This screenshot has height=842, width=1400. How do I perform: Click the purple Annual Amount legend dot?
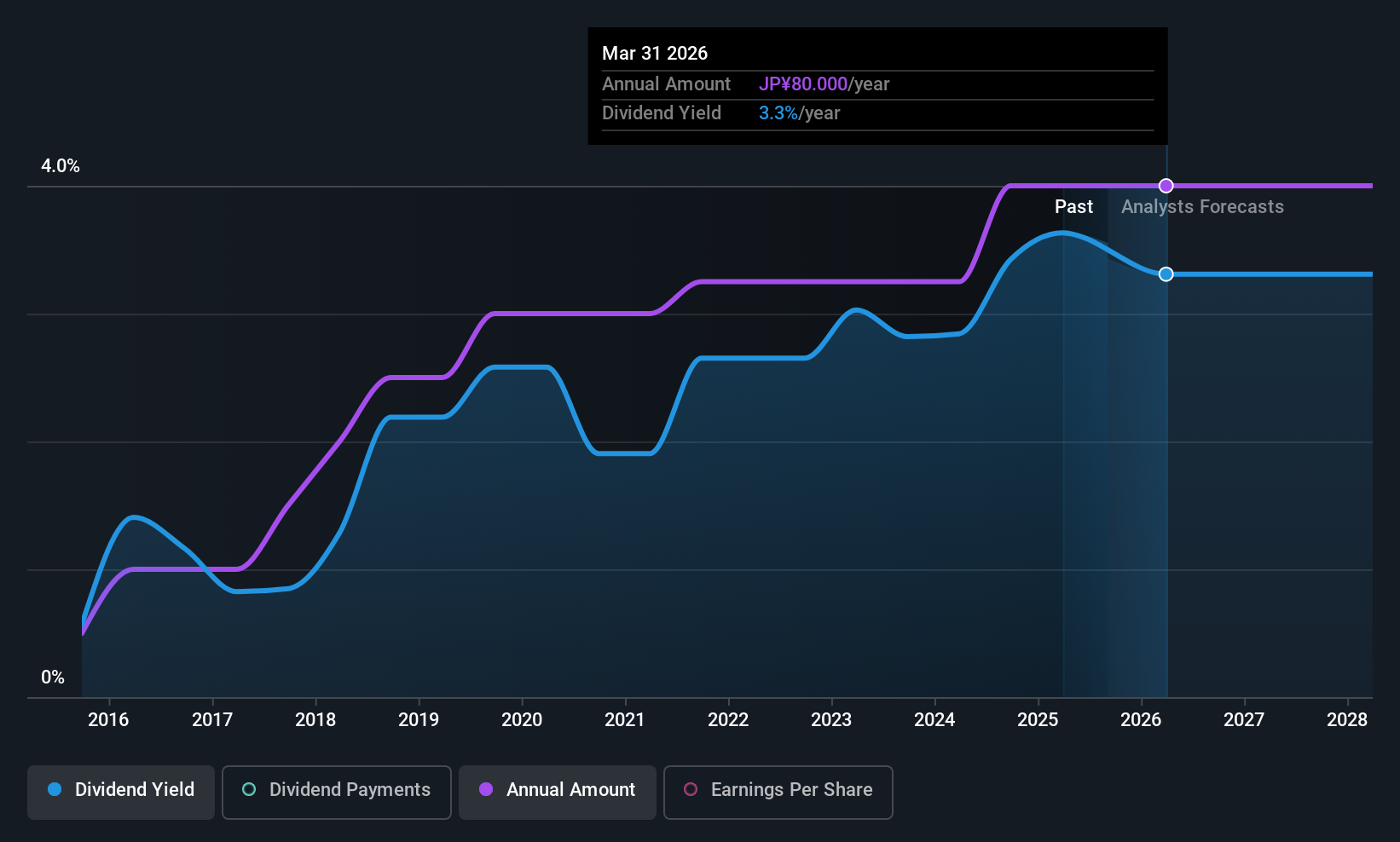click(x=486, y=789)
